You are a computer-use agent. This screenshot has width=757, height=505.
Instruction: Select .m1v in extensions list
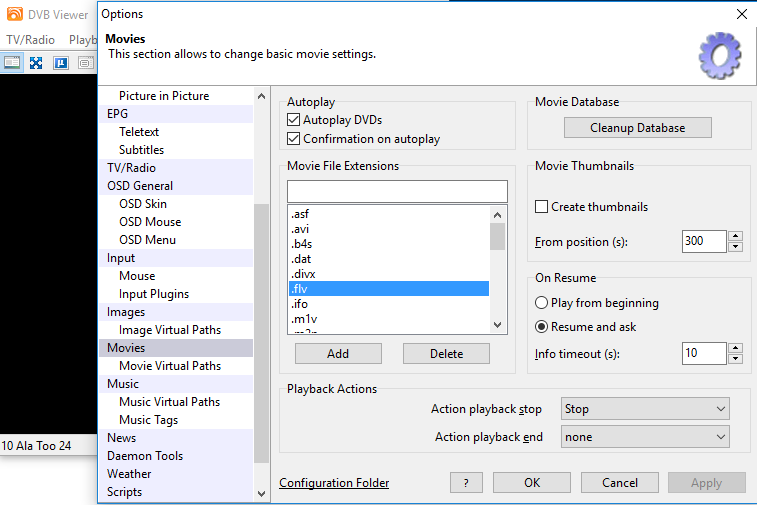389,319
